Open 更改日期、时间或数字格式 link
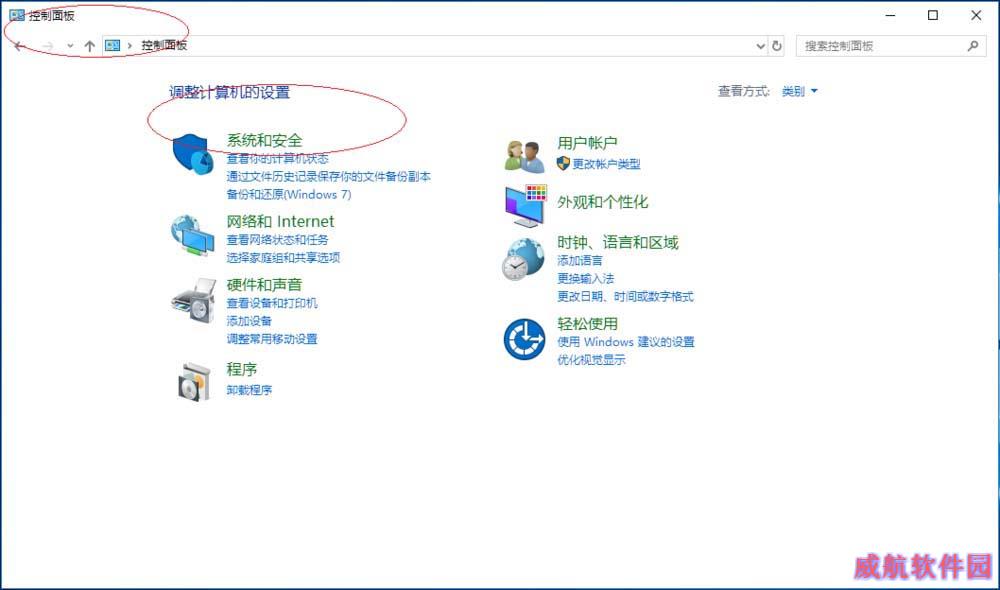The image size is (1000, 590). click(x=625, y=296)
